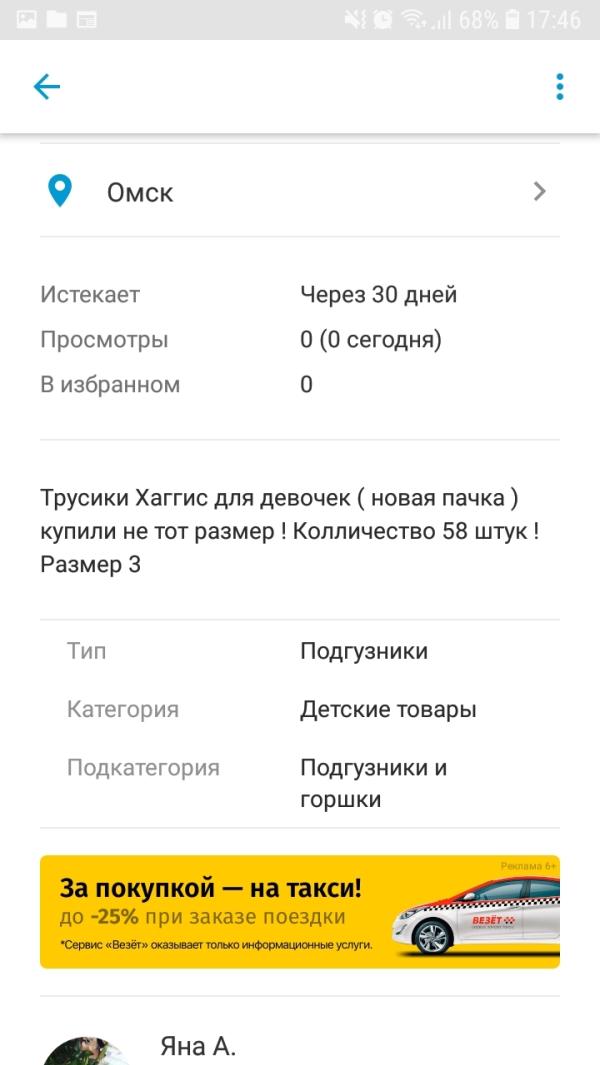600x1065 pixels.
Task: Expand the Омск location chevron
Action: 540,192
